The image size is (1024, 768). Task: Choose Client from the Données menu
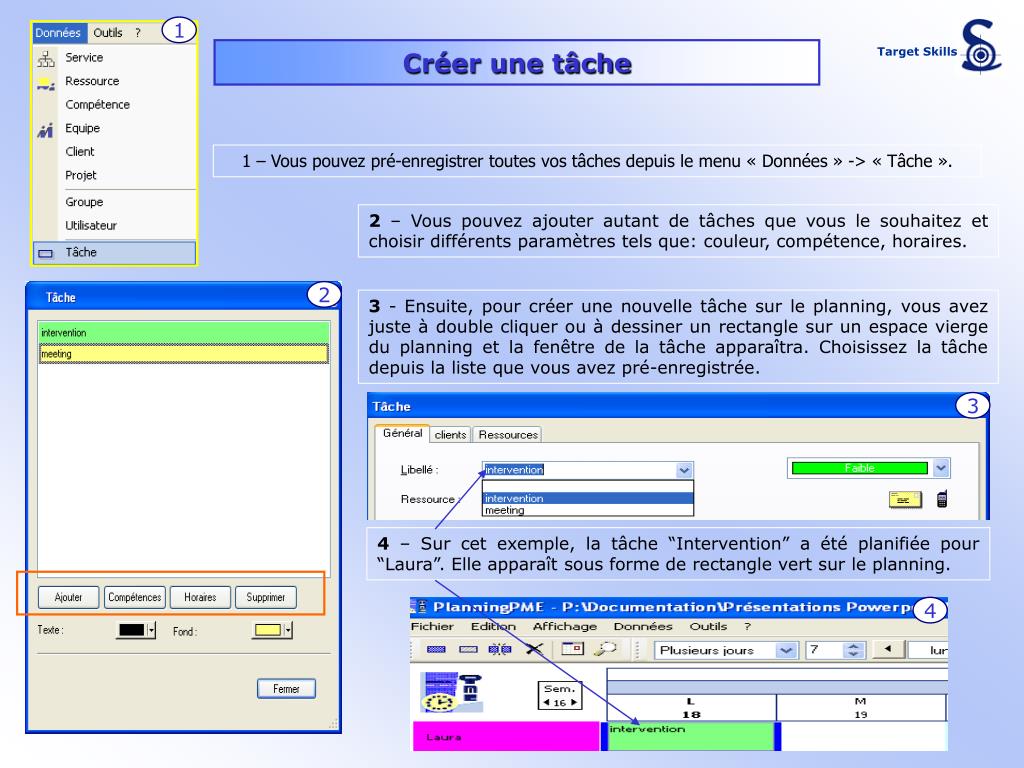115,152
